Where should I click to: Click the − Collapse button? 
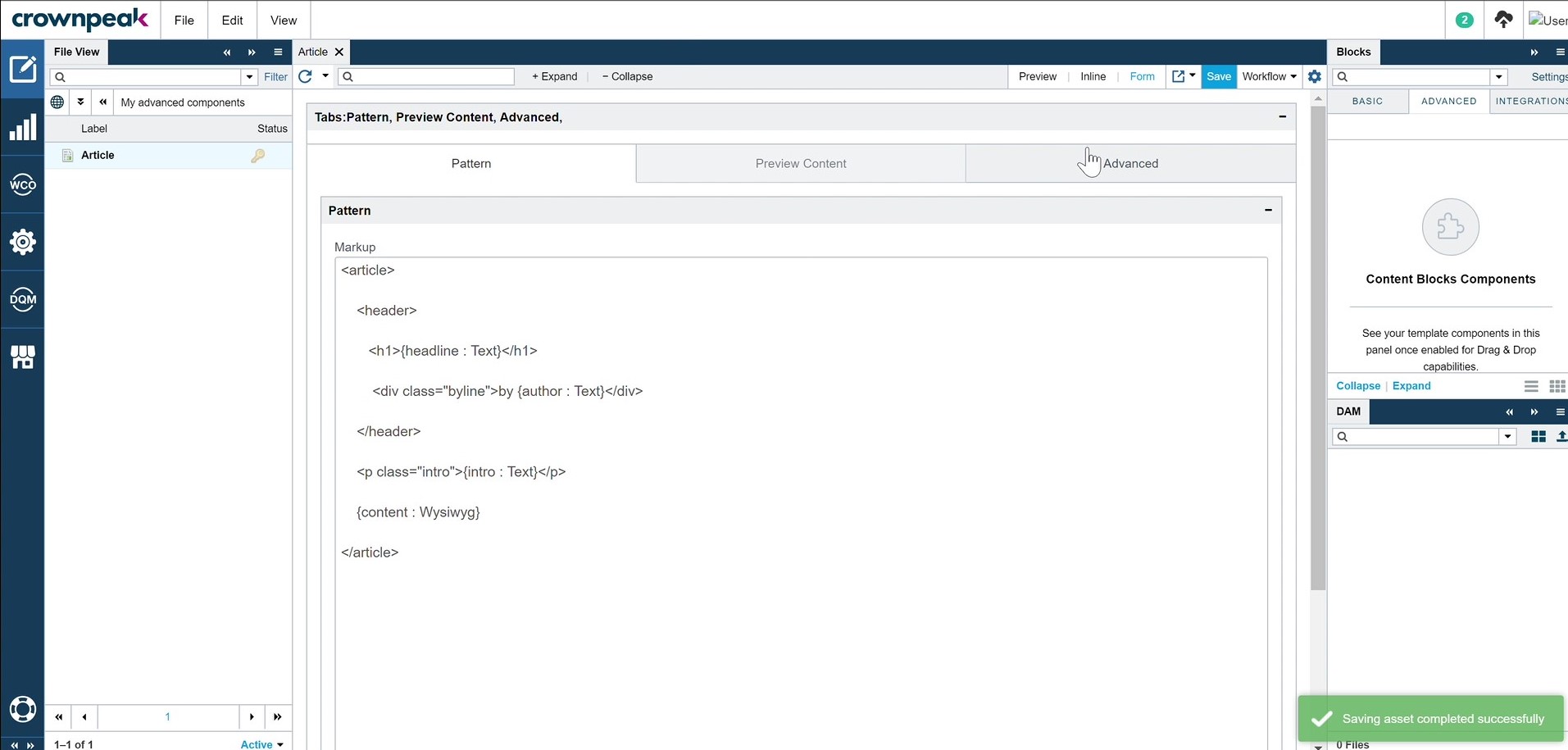(x=628, y=76)
